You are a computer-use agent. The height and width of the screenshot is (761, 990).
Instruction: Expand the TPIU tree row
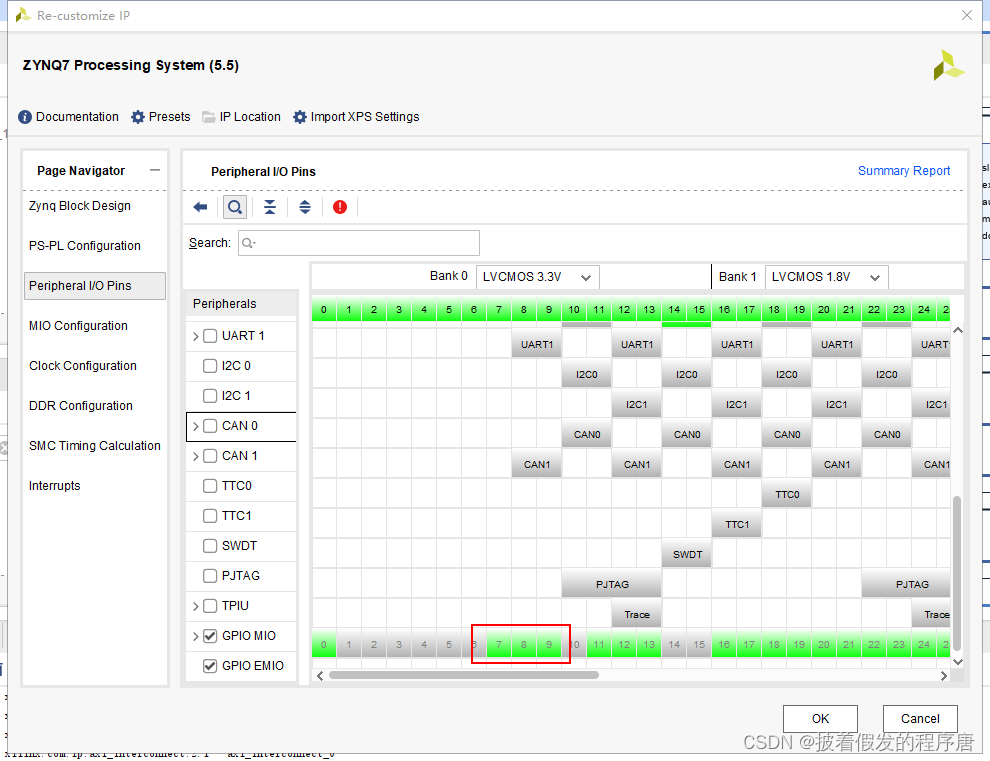[196, 606]
